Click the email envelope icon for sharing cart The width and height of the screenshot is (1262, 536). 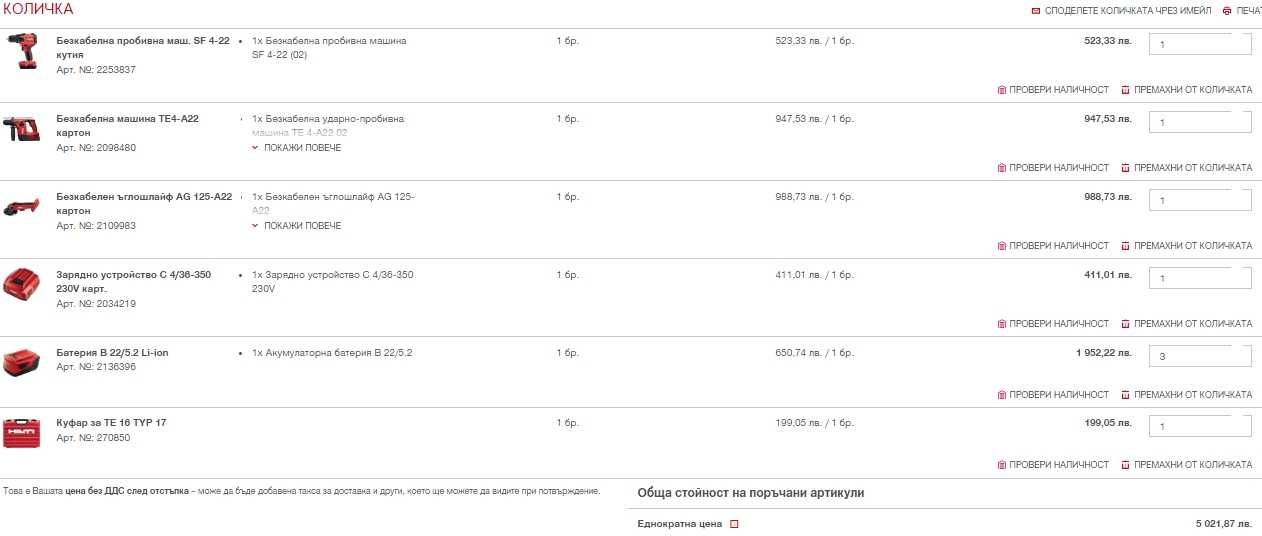click(x=1036, y=11)
